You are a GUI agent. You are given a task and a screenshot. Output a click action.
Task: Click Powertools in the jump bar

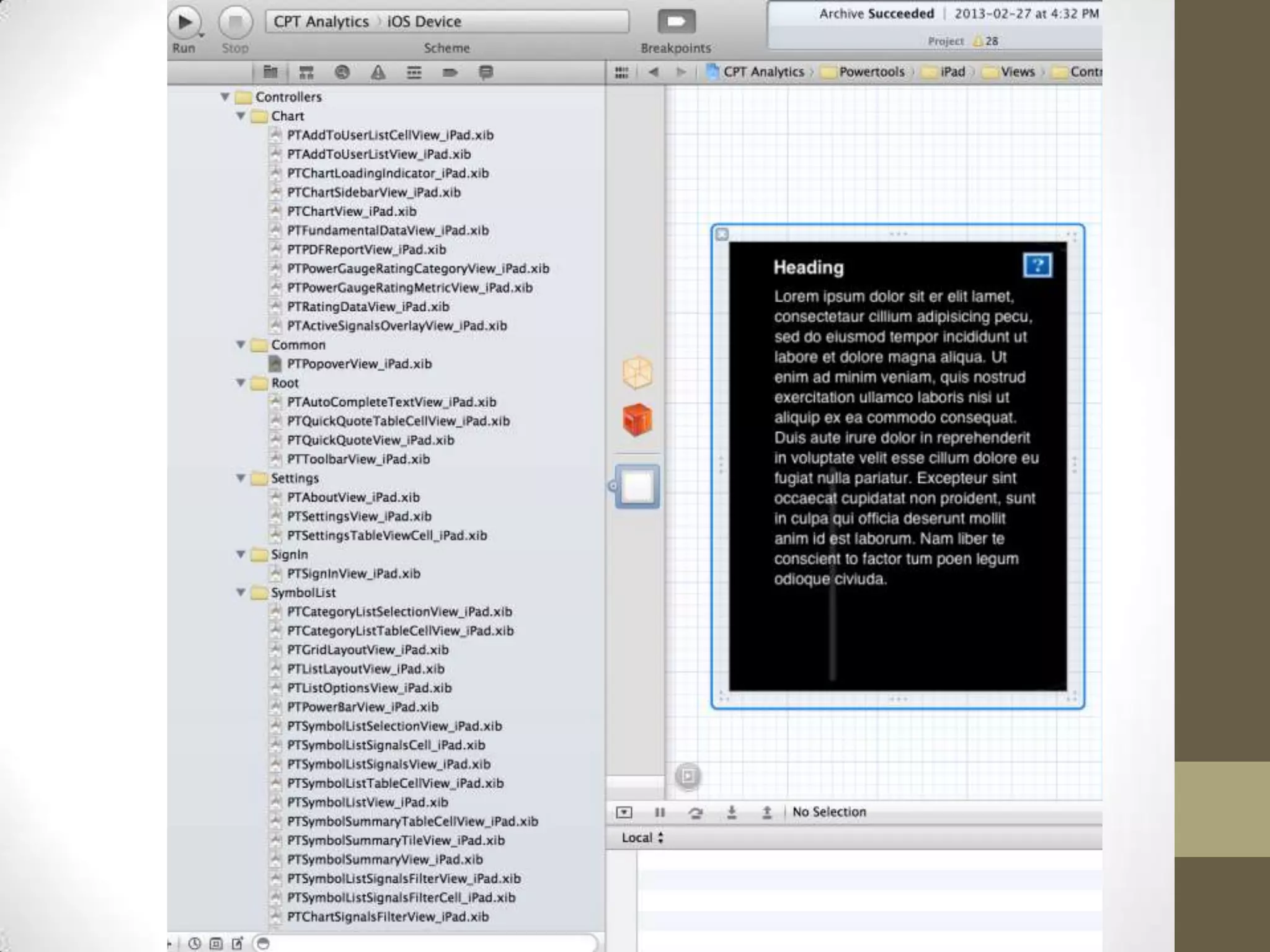click(871, 72)
